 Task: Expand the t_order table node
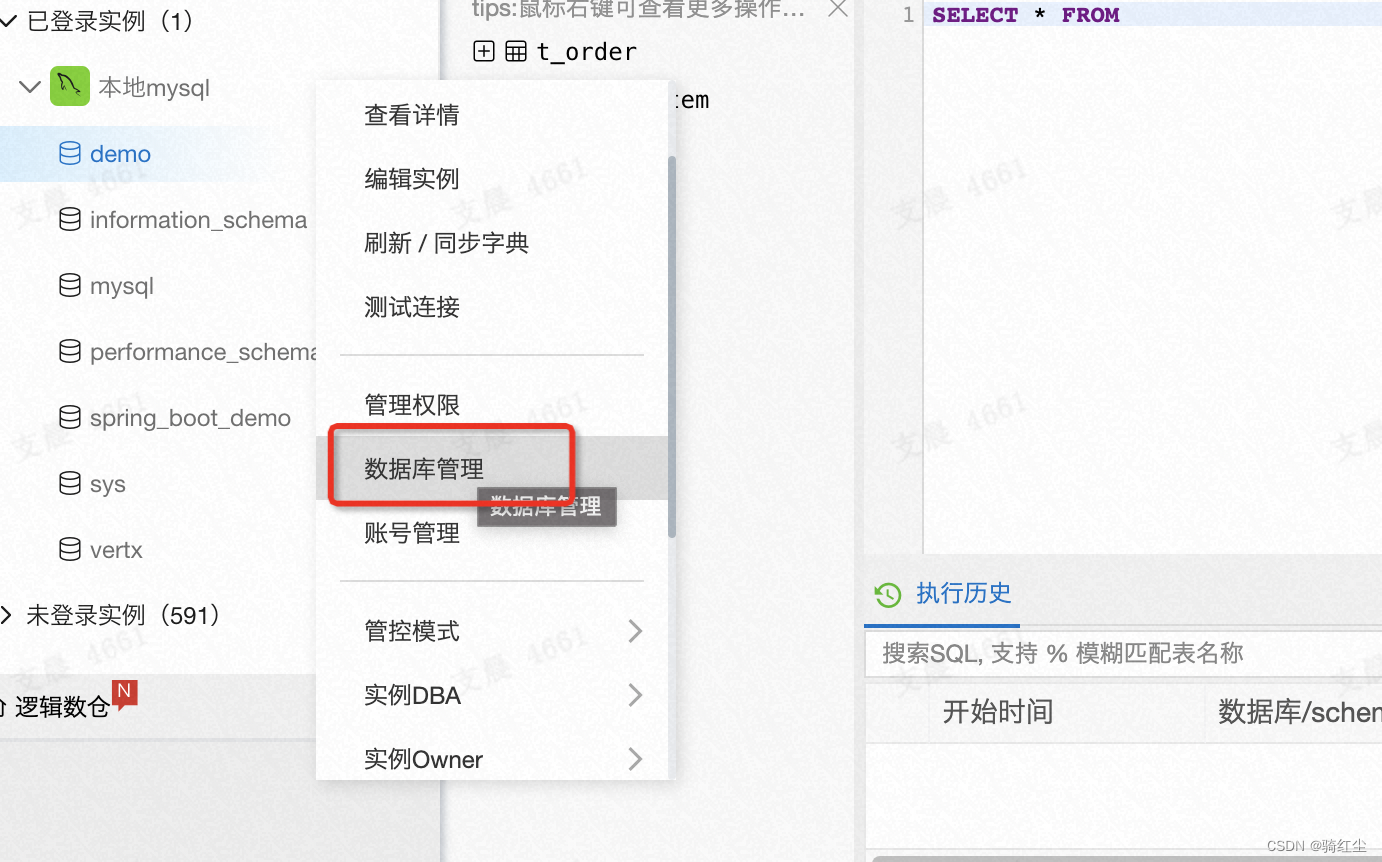point(484,51)
